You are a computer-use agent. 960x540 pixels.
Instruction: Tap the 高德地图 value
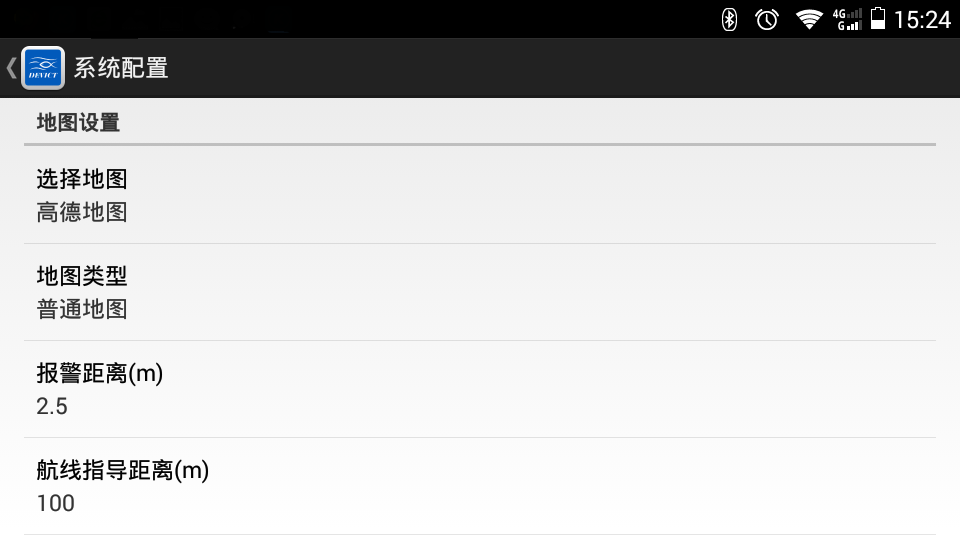81,212
